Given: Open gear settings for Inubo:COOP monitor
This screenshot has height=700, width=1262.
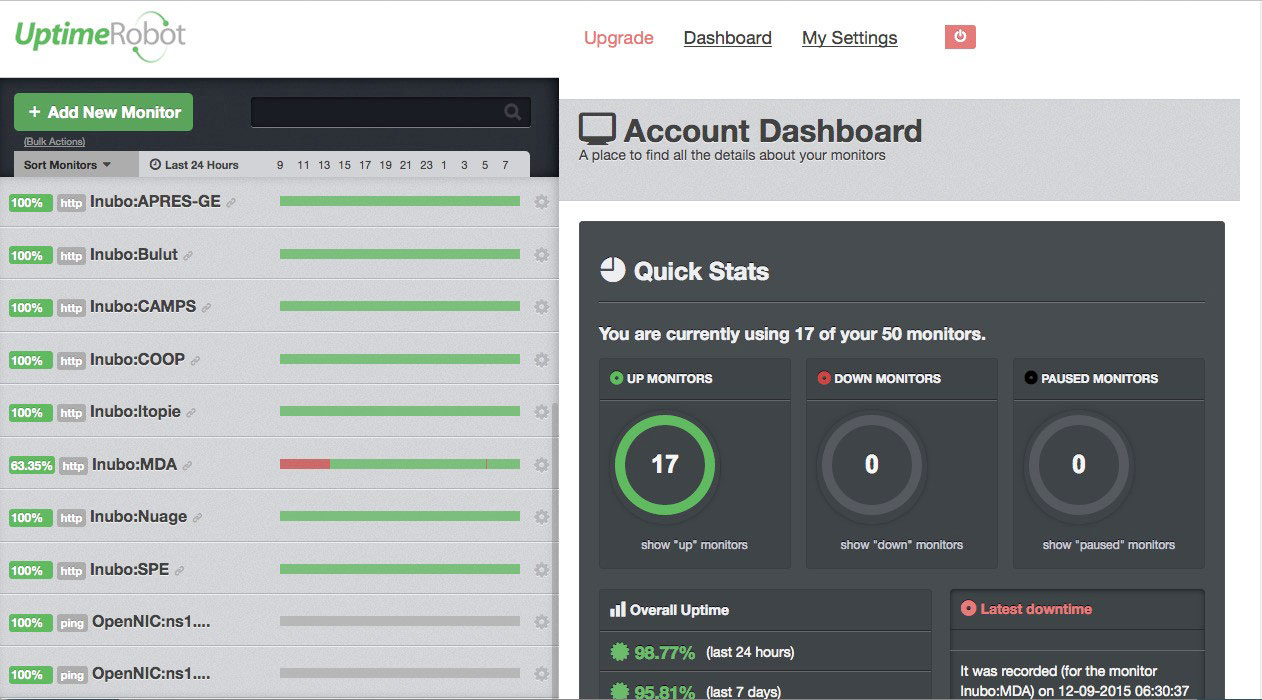Looking at the screenshot, I should [x=542, y=360].
